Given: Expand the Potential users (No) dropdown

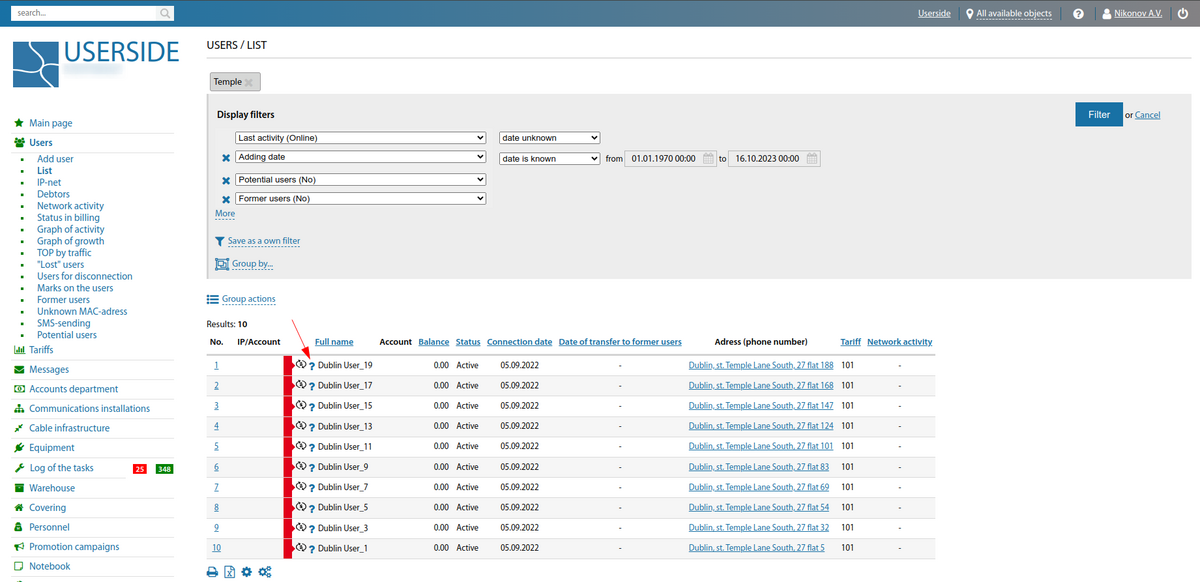Looking at the screenshot, I should tap(360, 180).
